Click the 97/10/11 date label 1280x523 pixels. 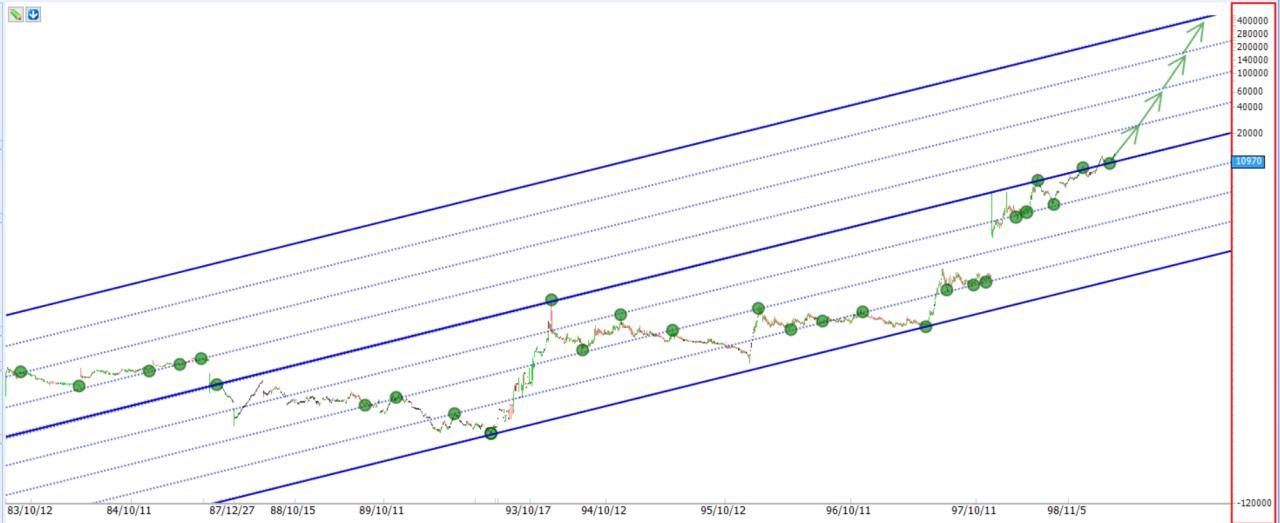974,510
